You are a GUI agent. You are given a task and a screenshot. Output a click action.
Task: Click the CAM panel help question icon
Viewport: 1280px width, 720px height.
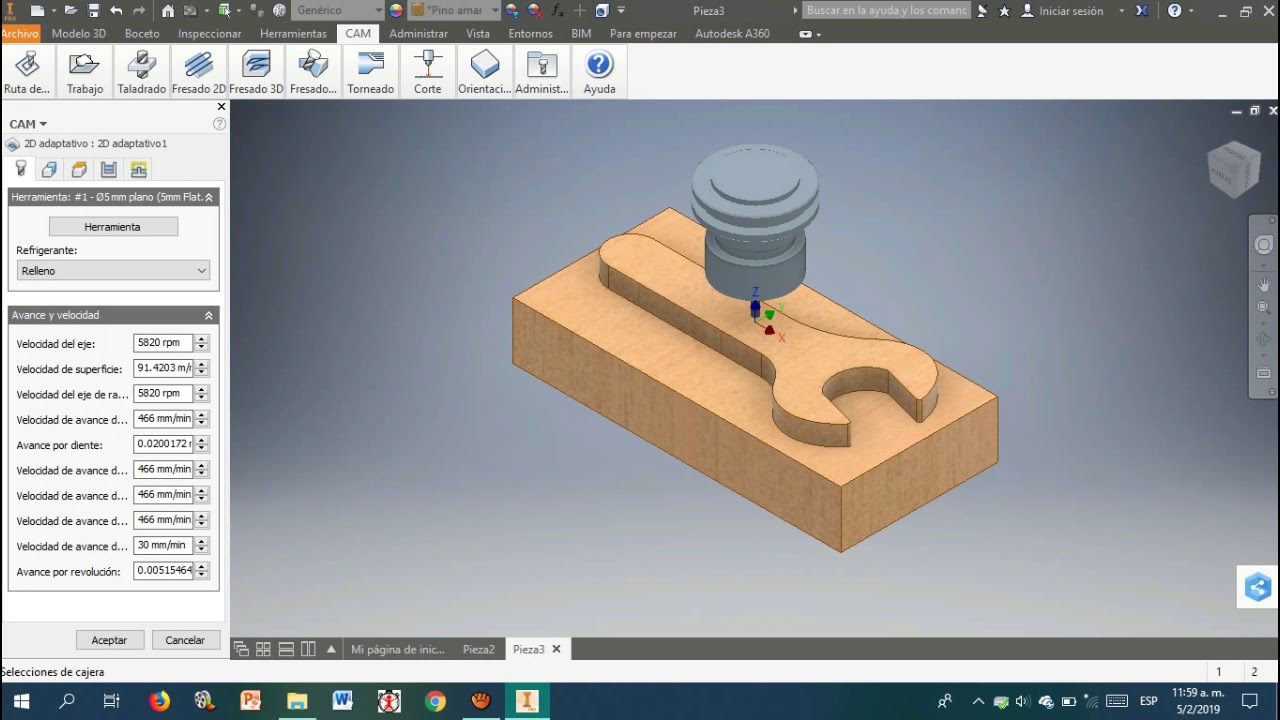point(219,124)
